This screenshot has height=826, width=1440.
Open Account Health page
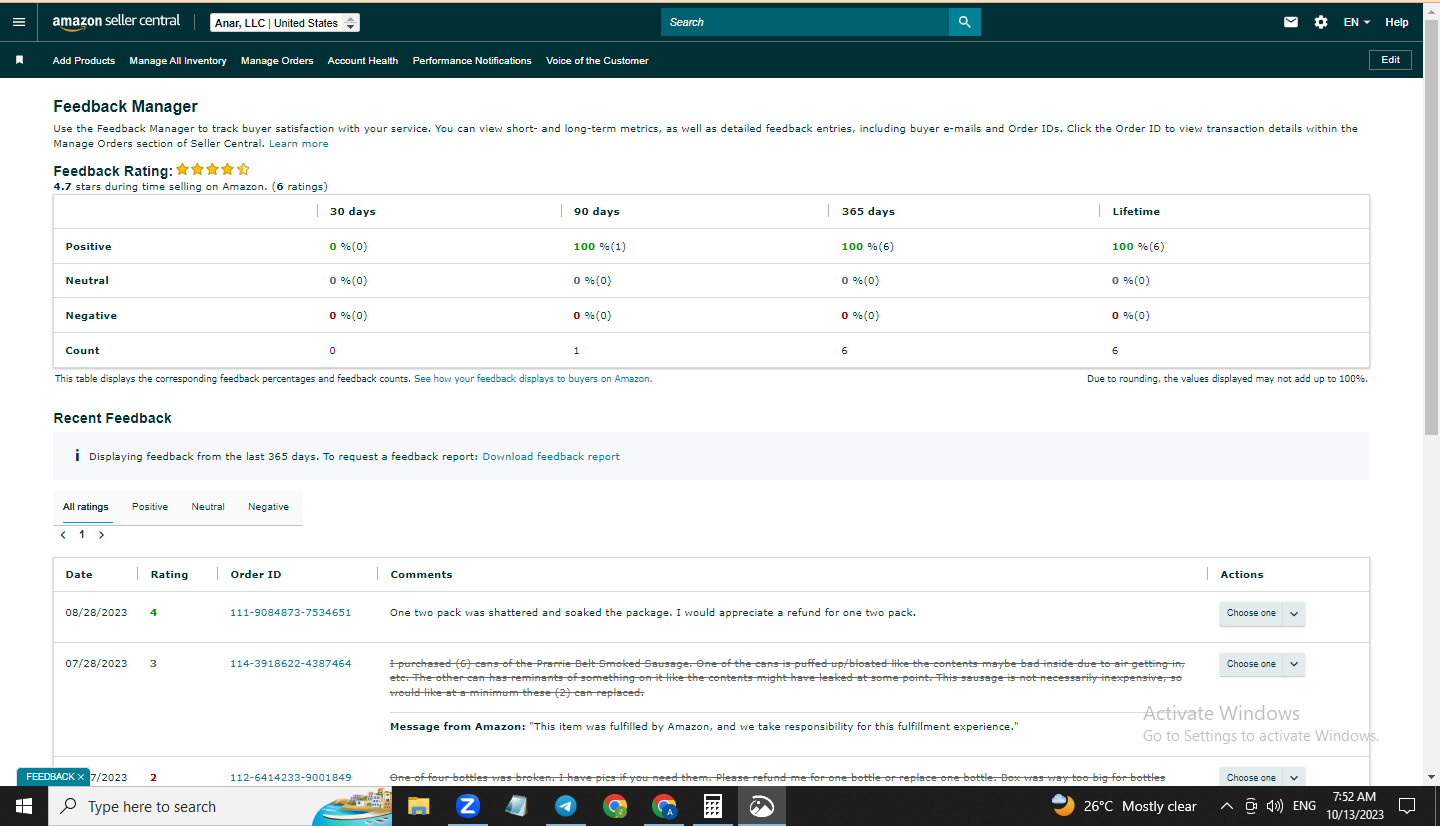pyautogui.click(x=363, y=61)
